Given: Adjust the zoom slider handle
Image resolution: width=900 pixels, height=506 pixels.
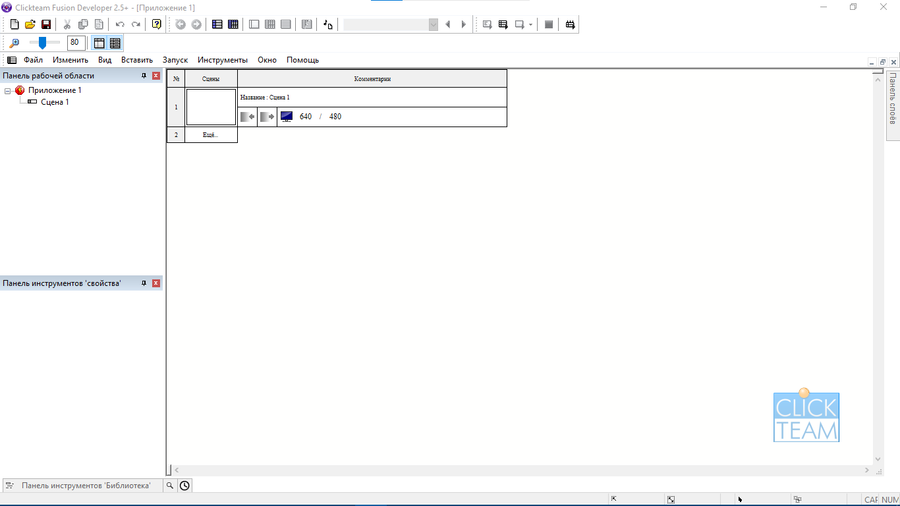Looking at the screenshot, I should pos(42,42).
